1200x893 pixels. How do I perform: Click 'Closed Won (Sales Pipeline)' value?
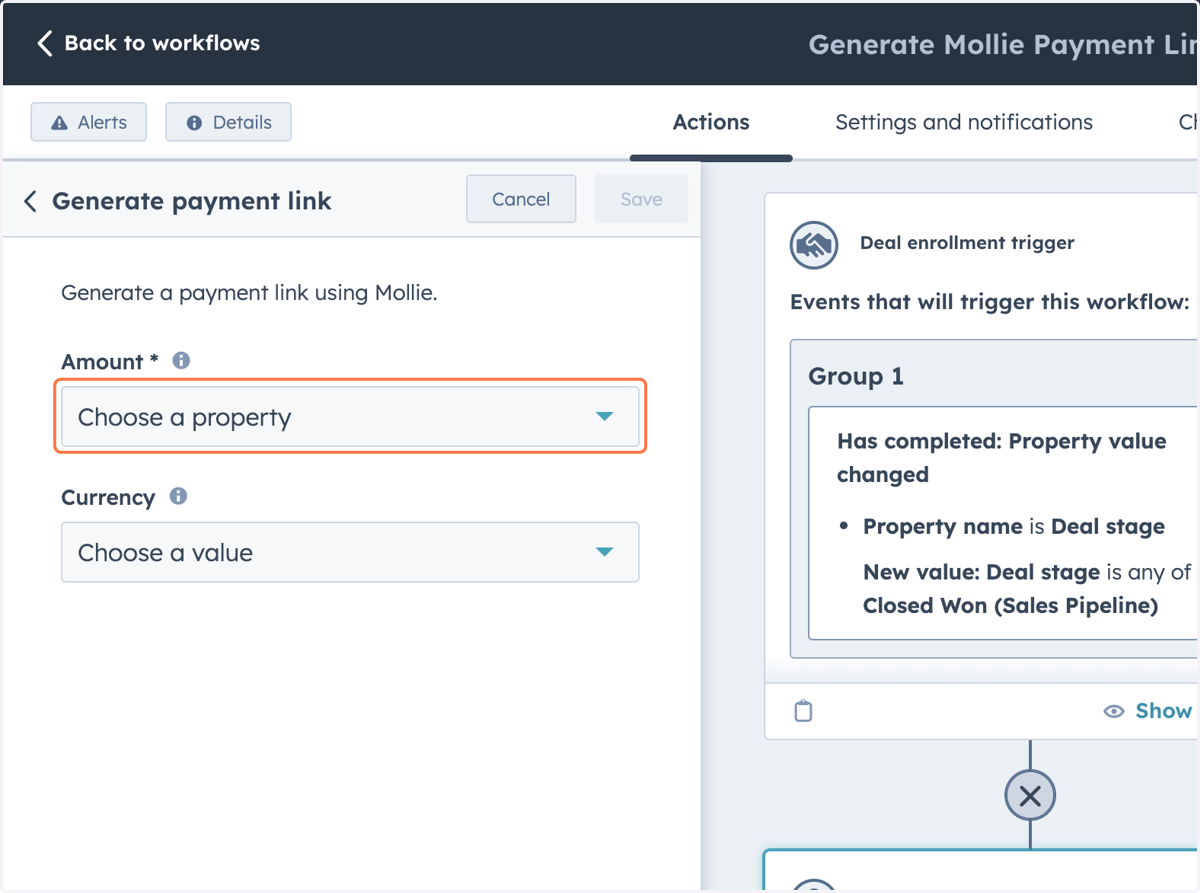(1010, 606)
